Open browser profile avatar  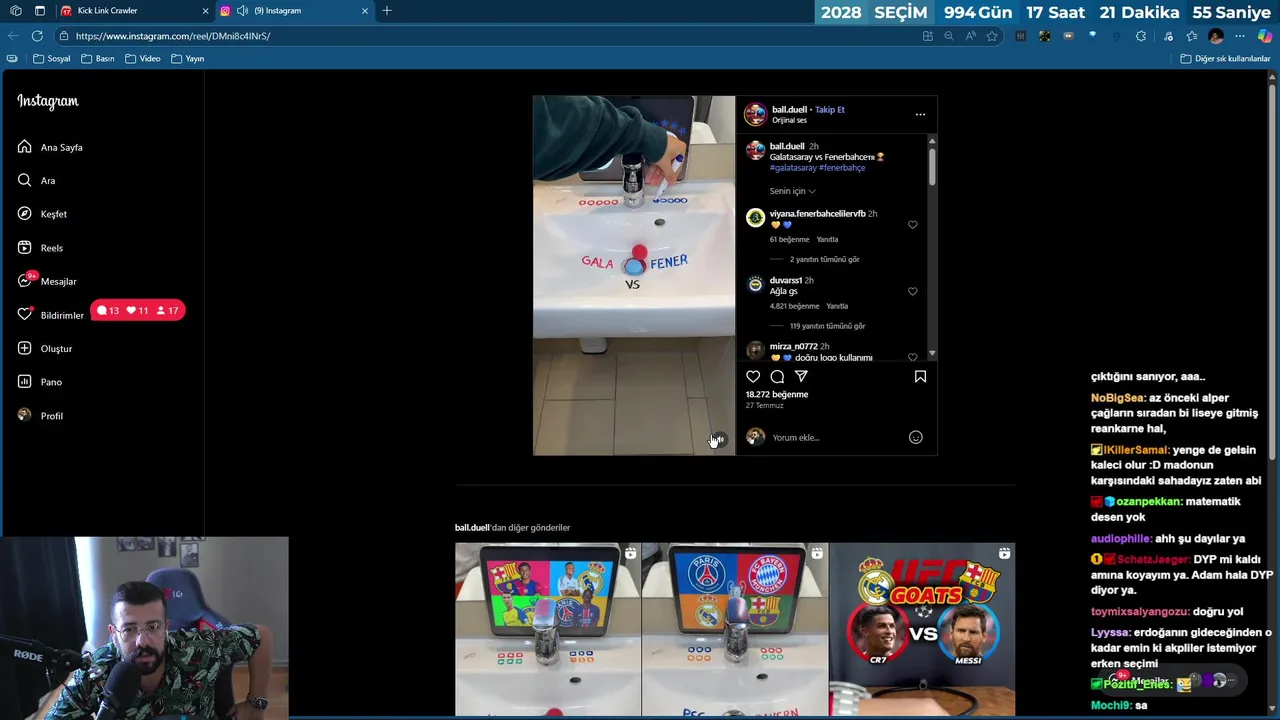1216,36
